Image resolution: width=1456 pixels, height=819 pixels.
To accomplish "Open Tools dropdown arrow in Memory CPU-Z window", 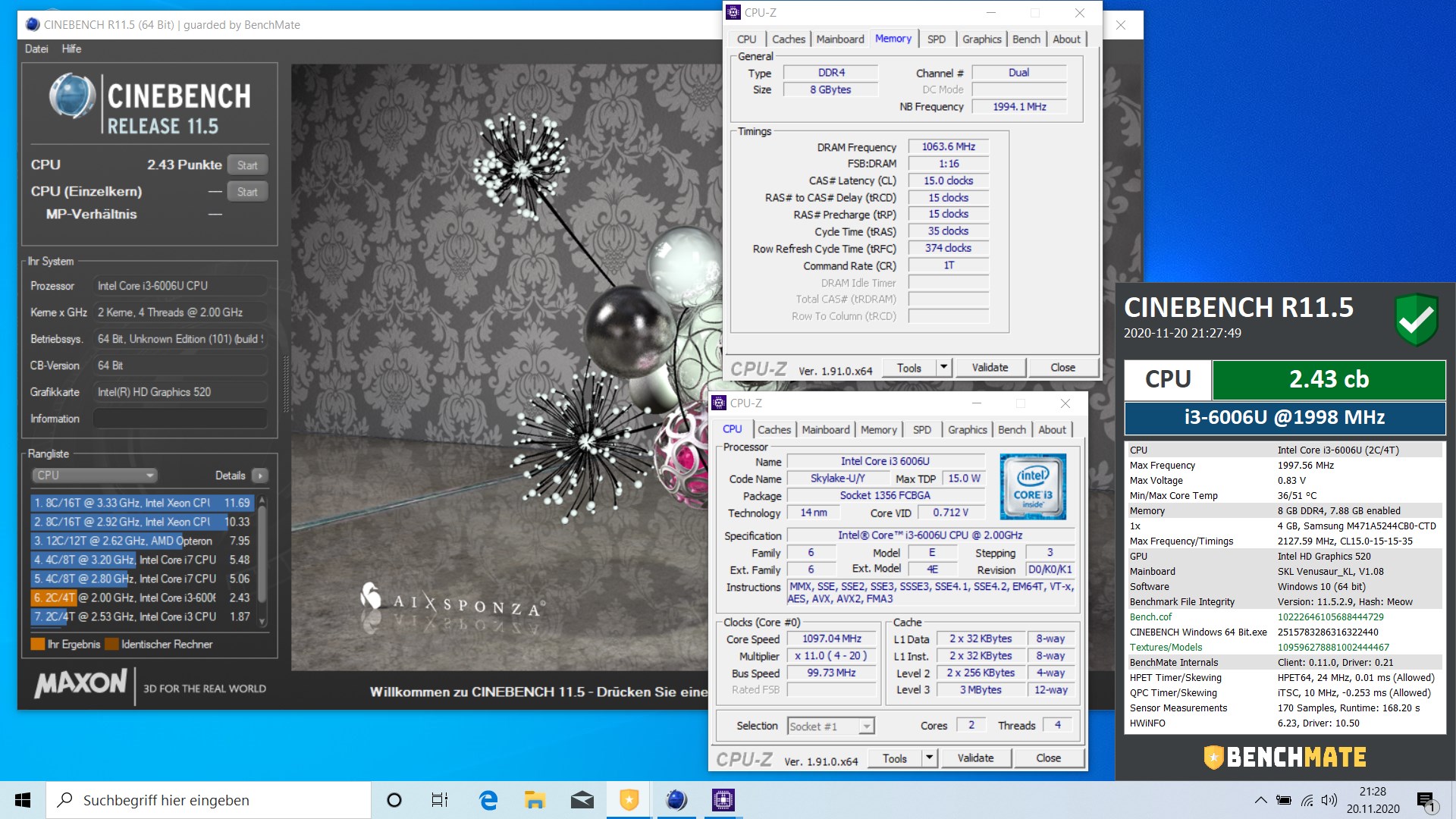I will point(943,368).
